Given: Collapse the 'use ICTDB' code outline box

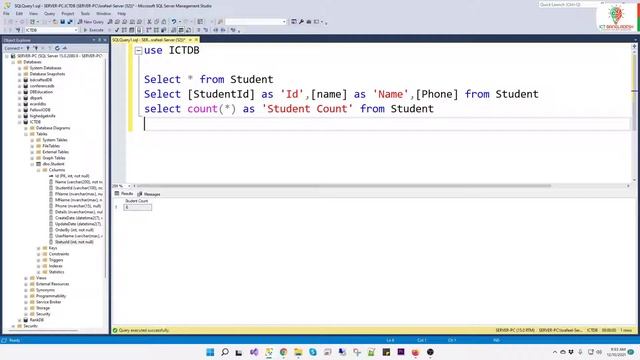Looking at the screenshot, I should [x=138, y=51].
